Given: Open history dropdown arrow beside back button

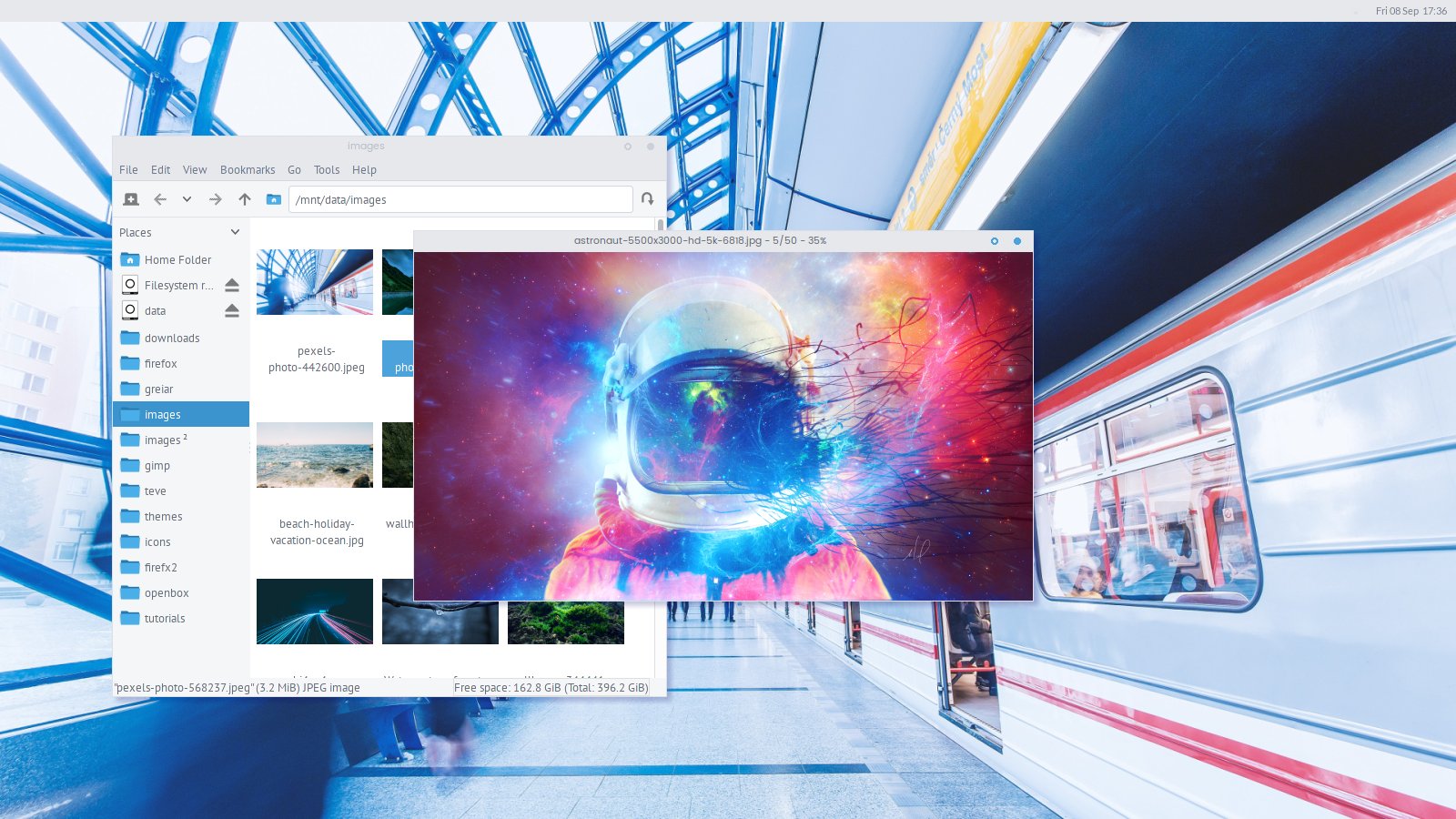Looking at the screenshot, I should pos(187,199).
